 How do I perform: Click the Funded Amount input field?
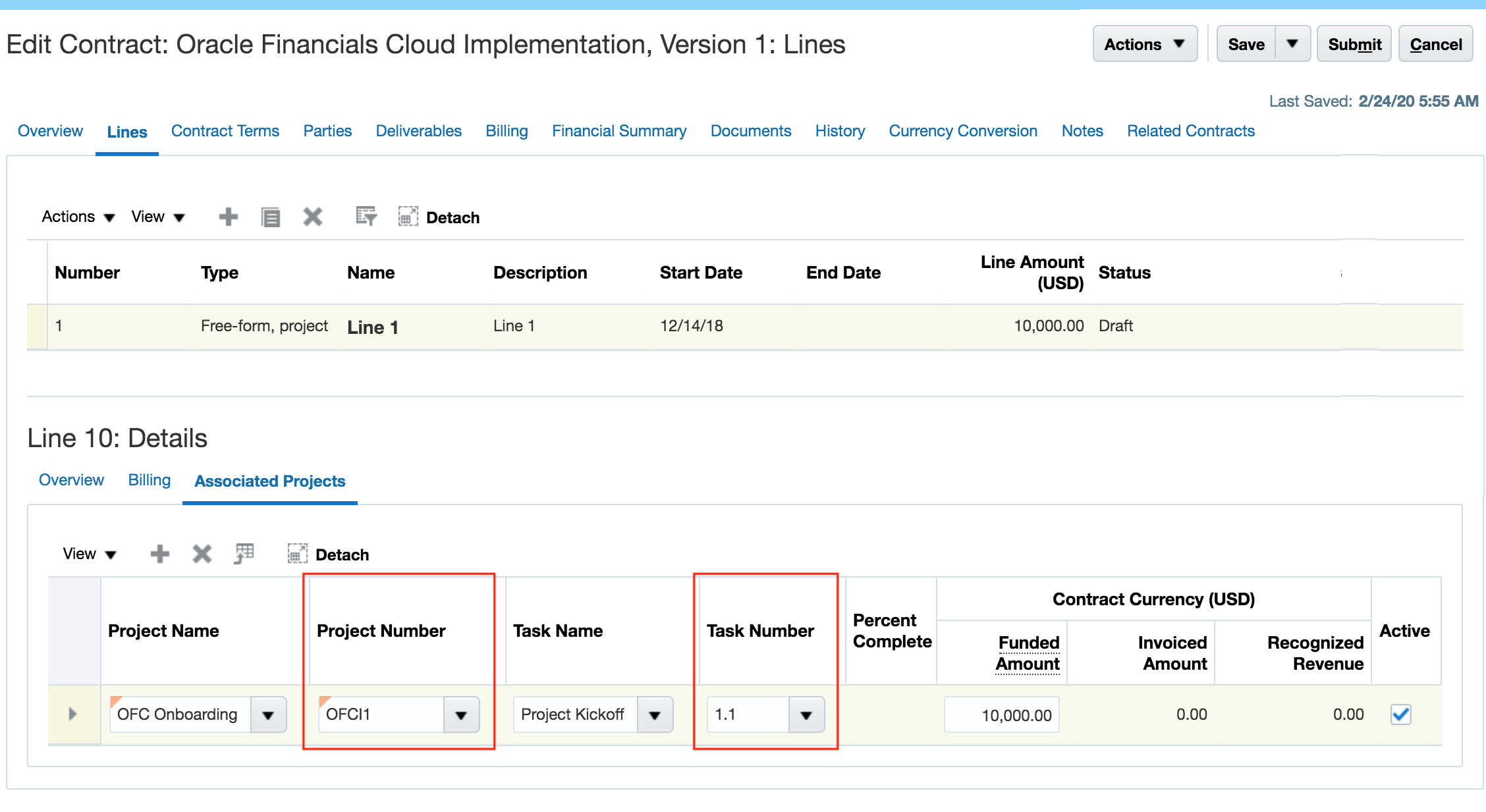(1001, 715)
